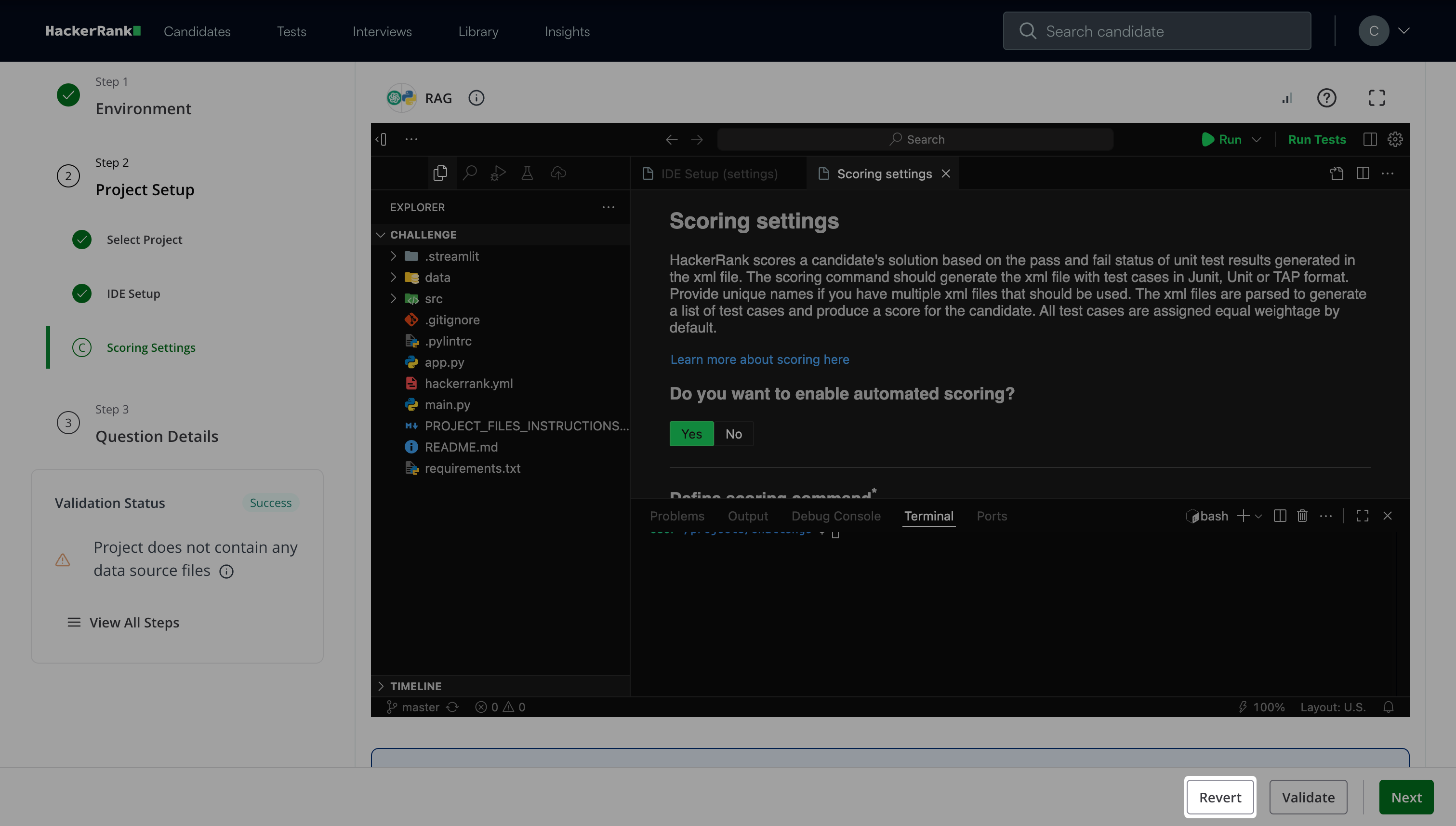Click the Run Tests button
This screenshot has width=1456, height=826.
point(1316,140)
